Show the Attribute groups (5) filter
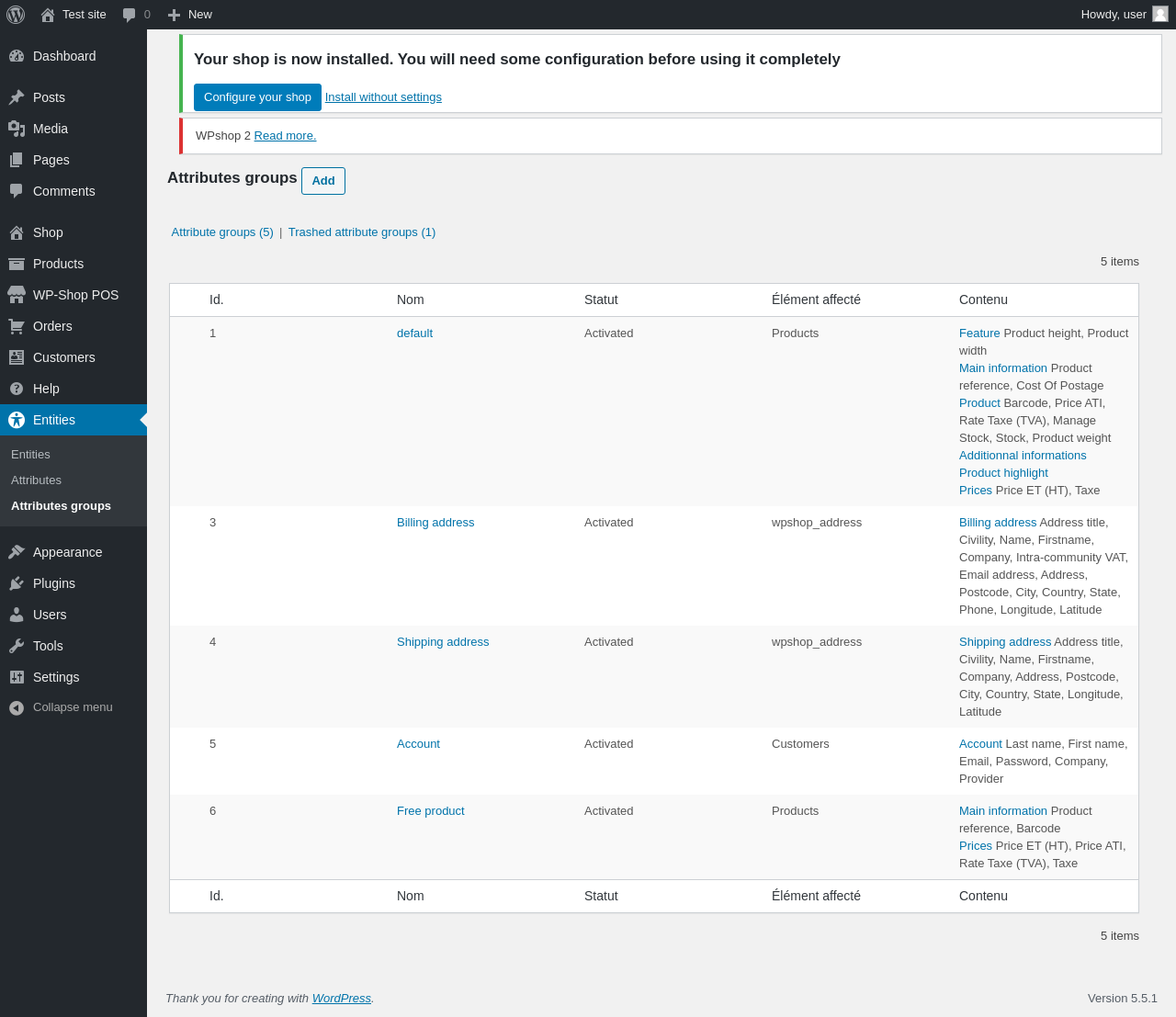The width and height of the screenshot is (1176, 1017). pyautogui.click(x=222, y=232)
